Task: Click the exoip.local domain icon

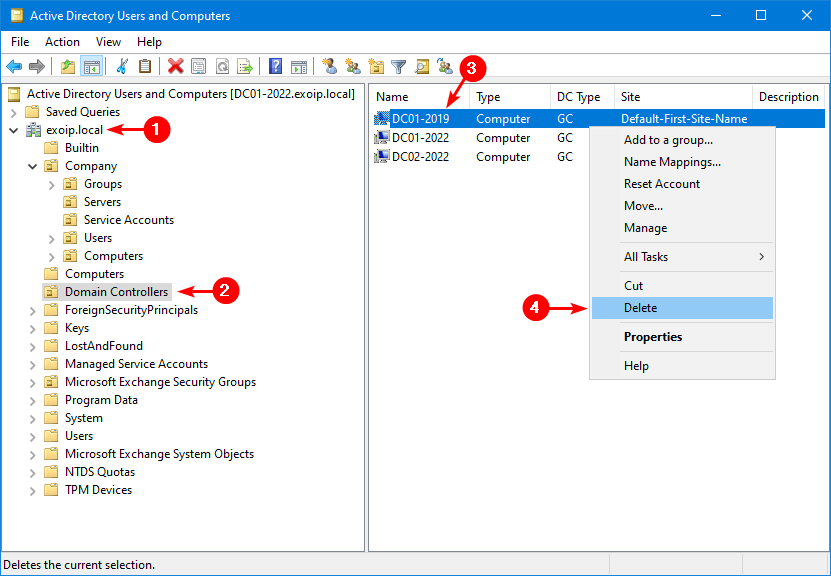Action: [x=33, y=130]
